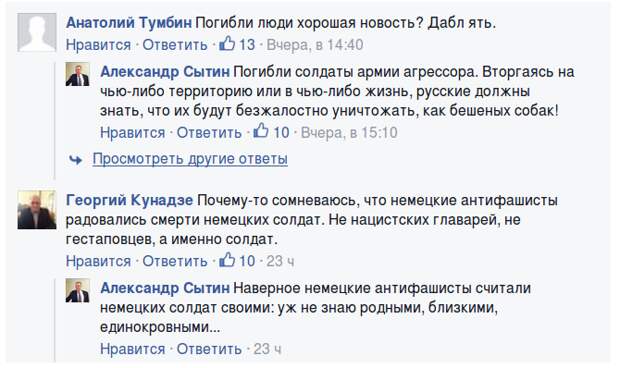
Task: Click Ответить under the 'единокровными' reply
Action: pyautogui.click(x=209, y=349)
